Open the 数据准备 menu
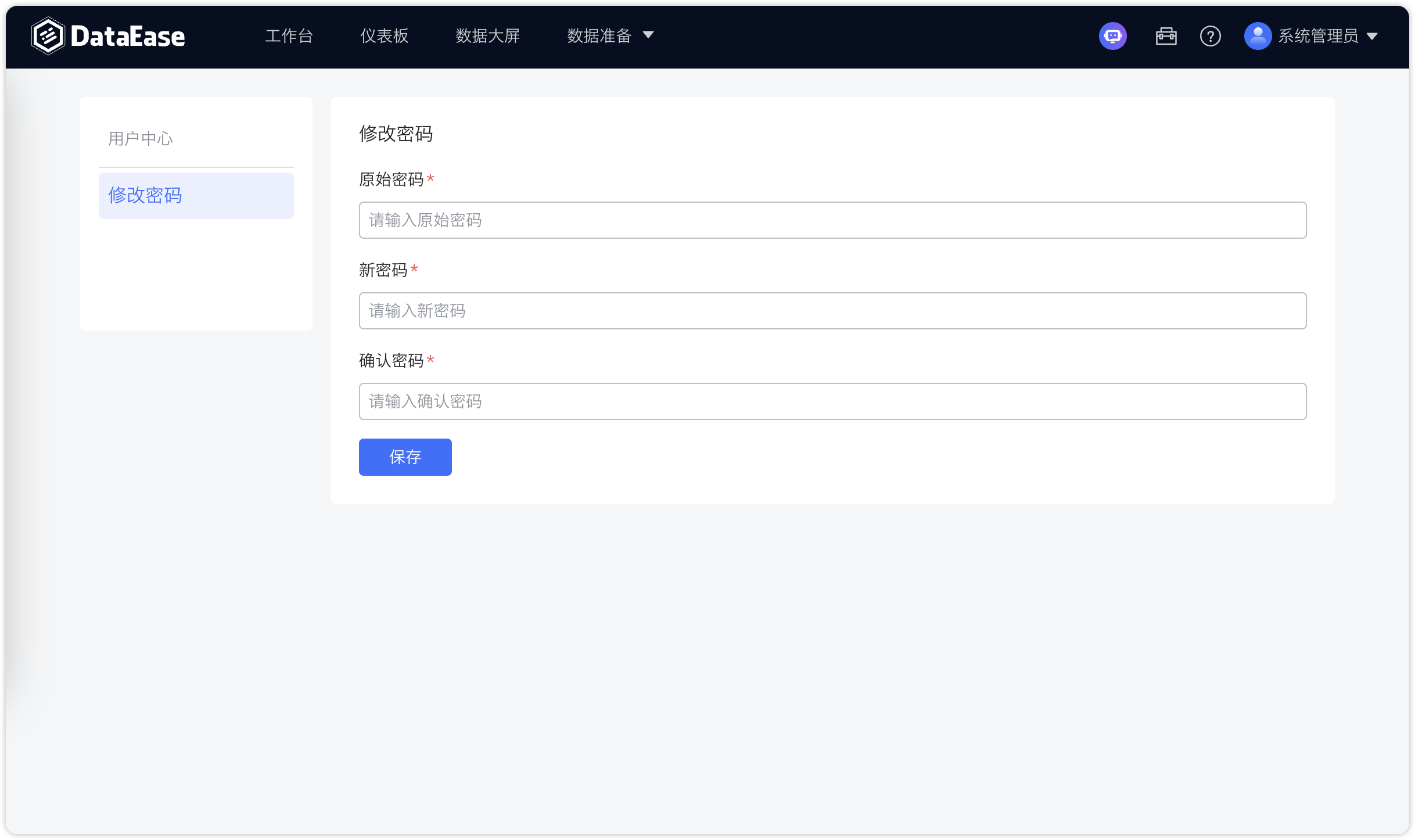1415x840 pixels. tap(598, 35)
